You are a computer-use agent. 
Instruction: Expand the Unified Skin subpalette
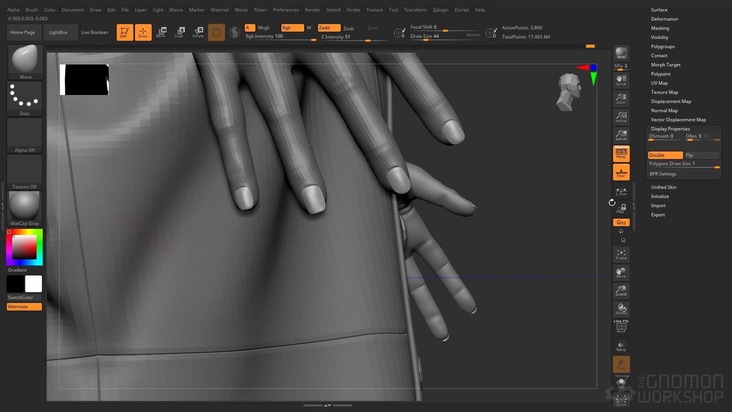click(x=663, y=187)
